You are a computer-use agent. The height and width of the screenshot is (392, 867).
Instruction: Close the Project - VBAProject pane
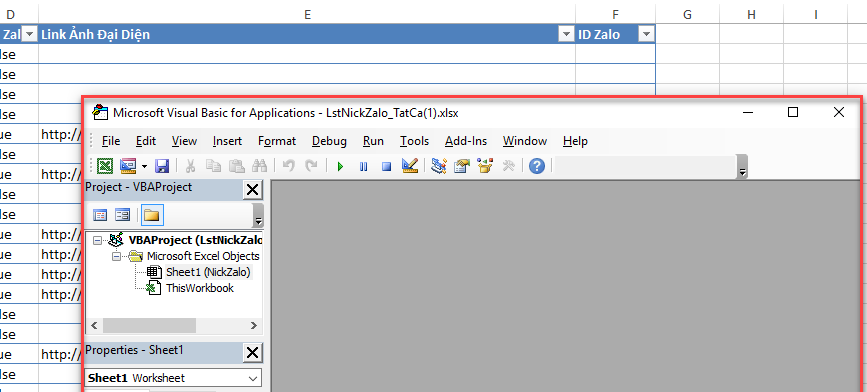[x=252, y=190]
